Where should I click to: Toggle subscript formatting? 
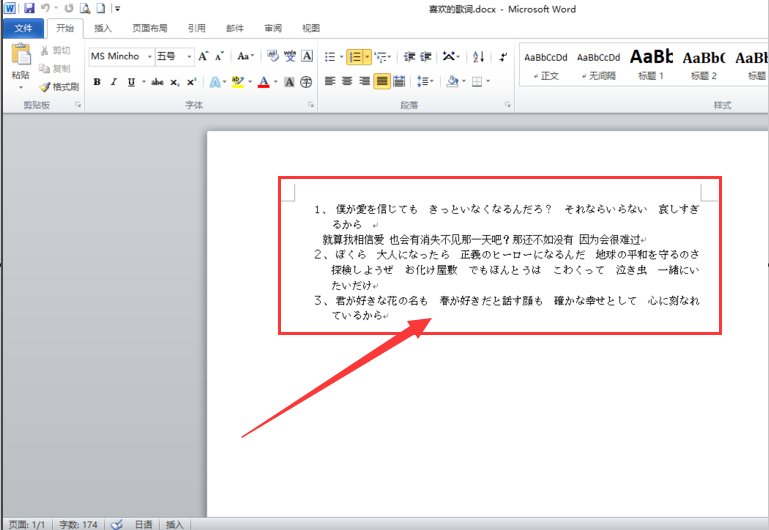(x=175, y=82)
